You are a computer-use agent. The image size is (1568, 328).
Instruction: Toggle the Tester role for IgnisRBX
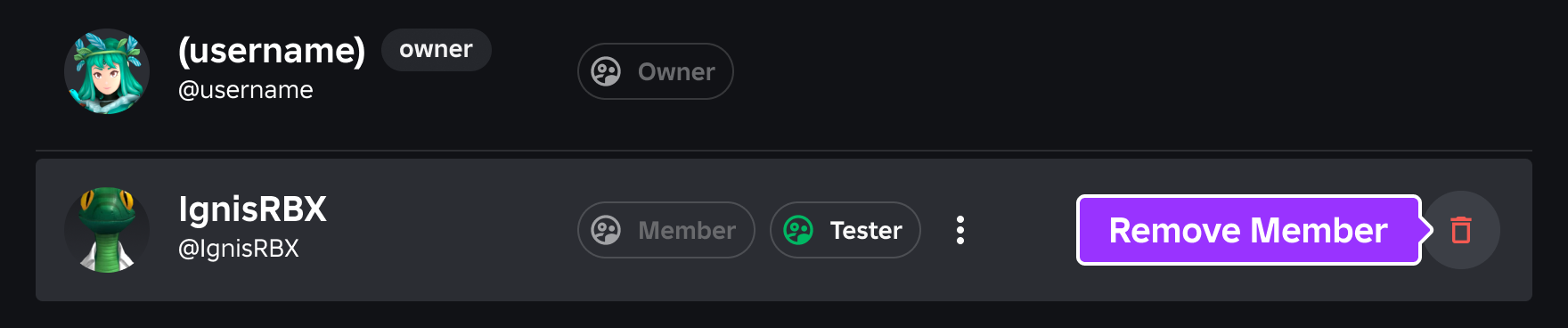click(x=845, y=230)
